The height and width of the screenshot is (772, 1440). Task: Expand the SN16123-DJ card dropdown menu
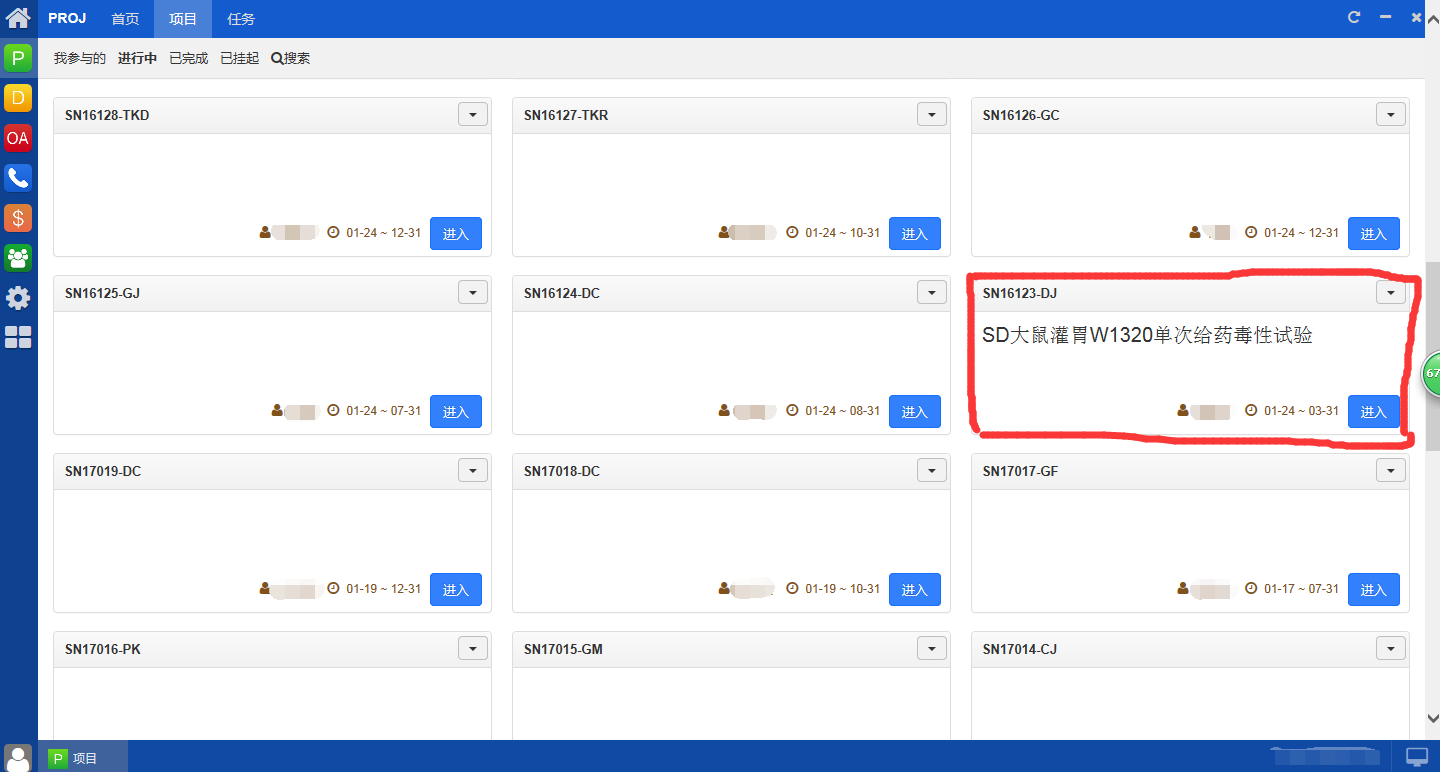coord(1391,293)
